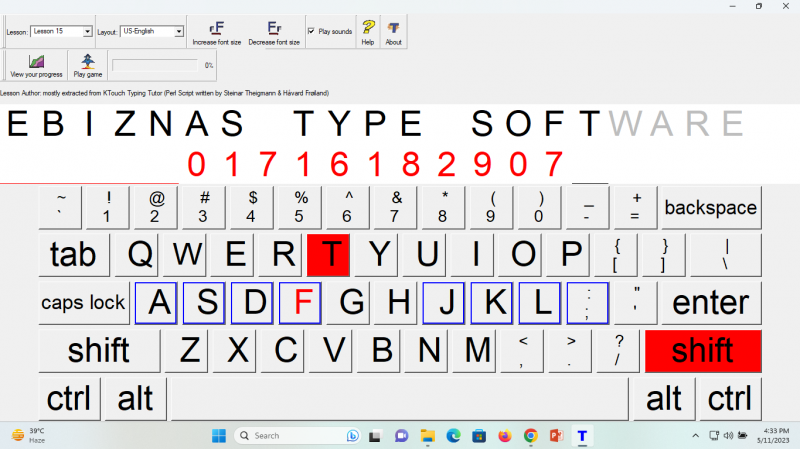Open the chat icon in taskbar

click(x=402, y=436)
